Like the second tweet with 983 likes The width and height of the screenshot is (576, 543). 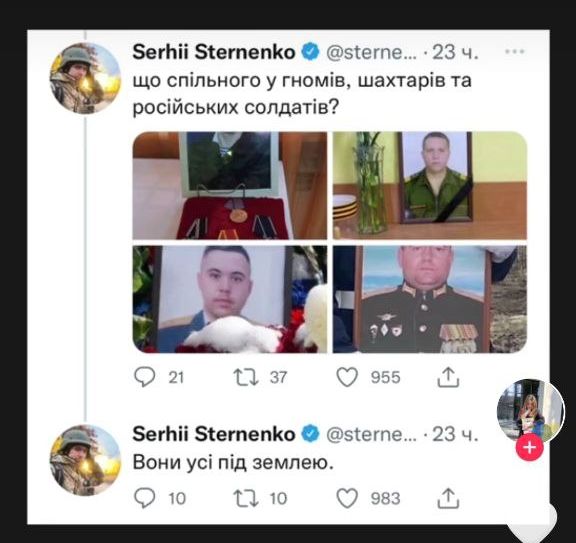347,498
